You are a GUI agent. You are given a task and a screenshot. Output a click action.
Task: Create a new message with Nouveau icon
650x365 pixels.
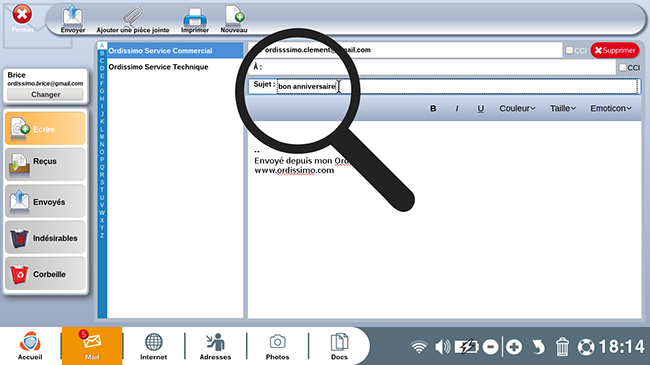click(234, 19)
